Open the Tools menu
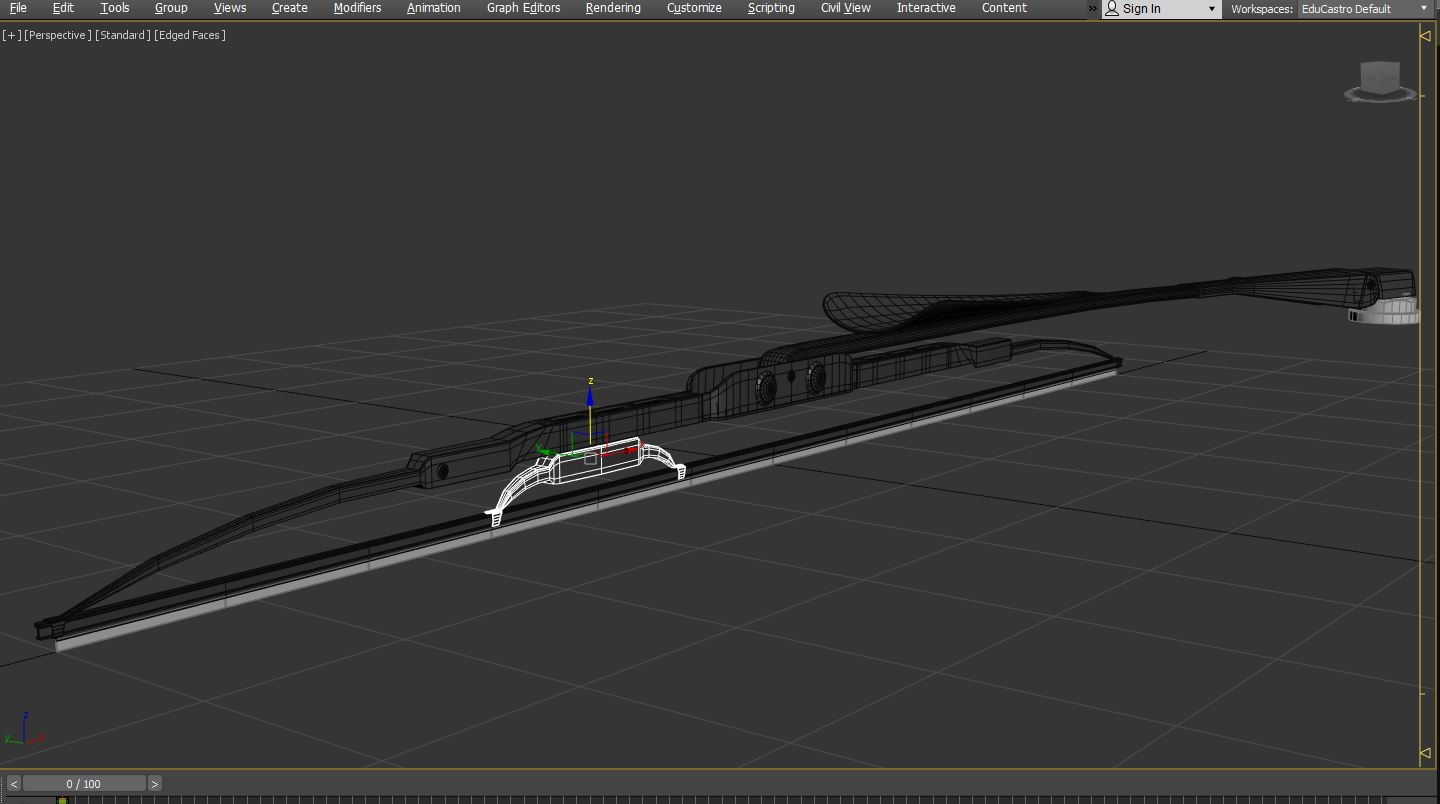 click(115, 8)
